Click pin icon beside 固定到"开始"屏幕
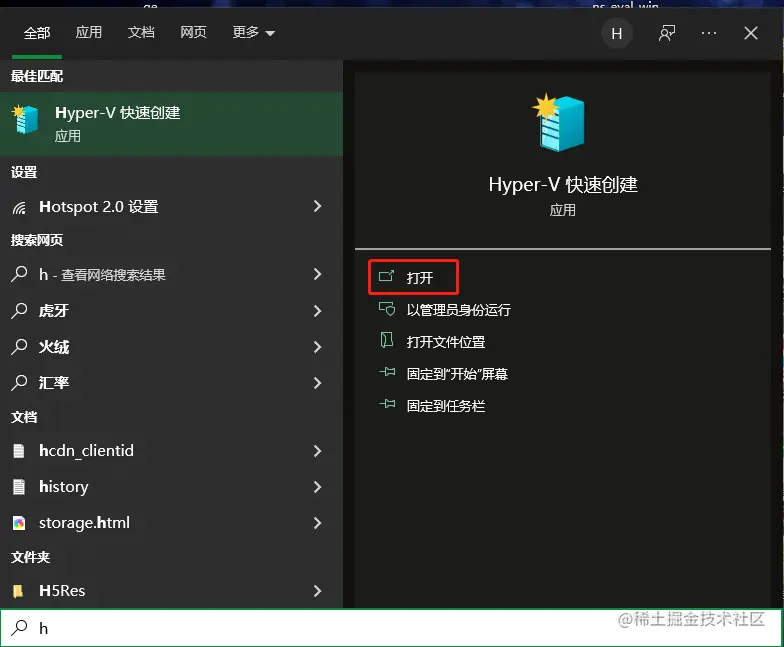Screen dimensions: 784x647 [x=387, y=372]
